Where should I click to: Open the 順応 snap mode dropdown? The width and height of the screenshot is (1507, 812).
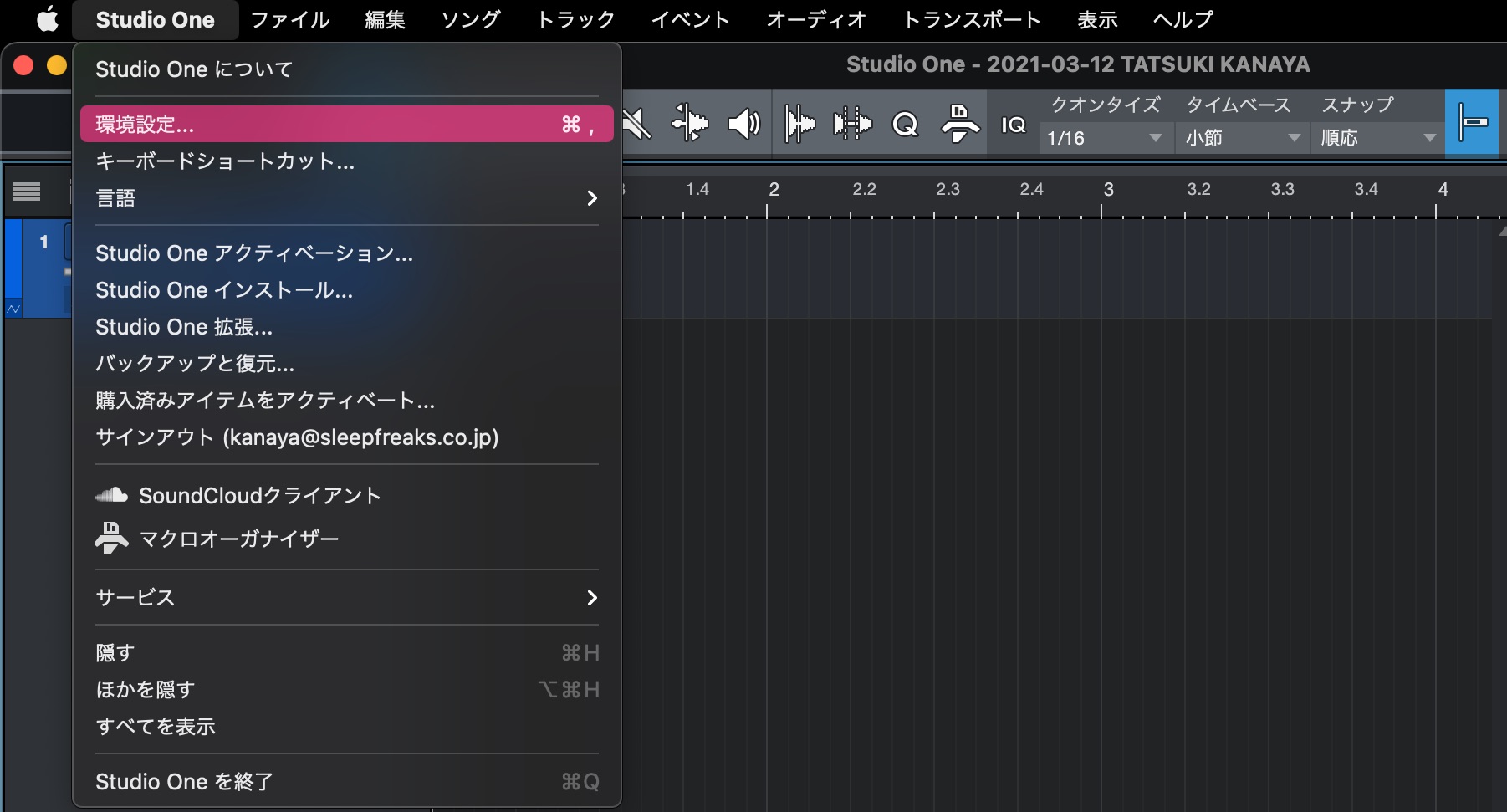pos(1377,138)
